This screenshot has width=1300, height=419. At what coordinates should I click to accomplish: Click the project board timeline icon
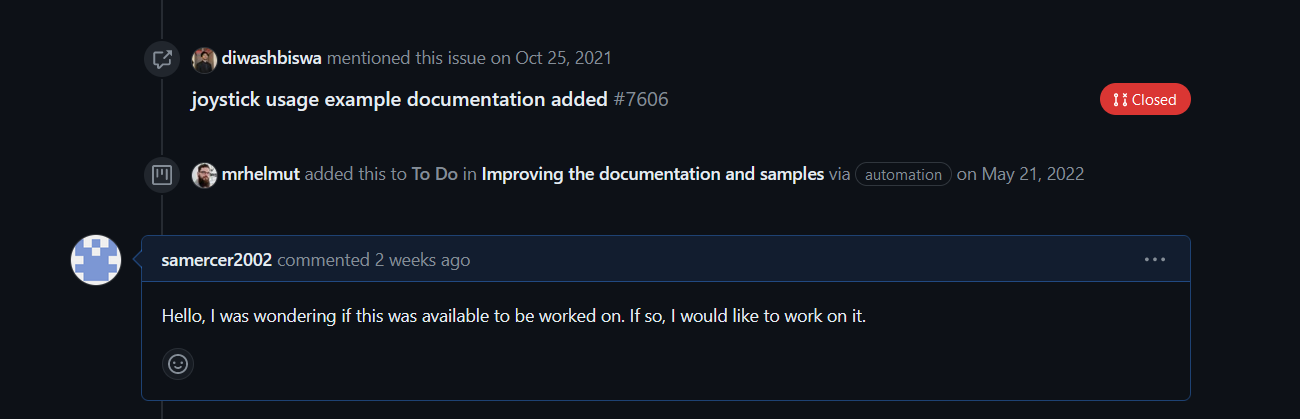pos(161,175)
